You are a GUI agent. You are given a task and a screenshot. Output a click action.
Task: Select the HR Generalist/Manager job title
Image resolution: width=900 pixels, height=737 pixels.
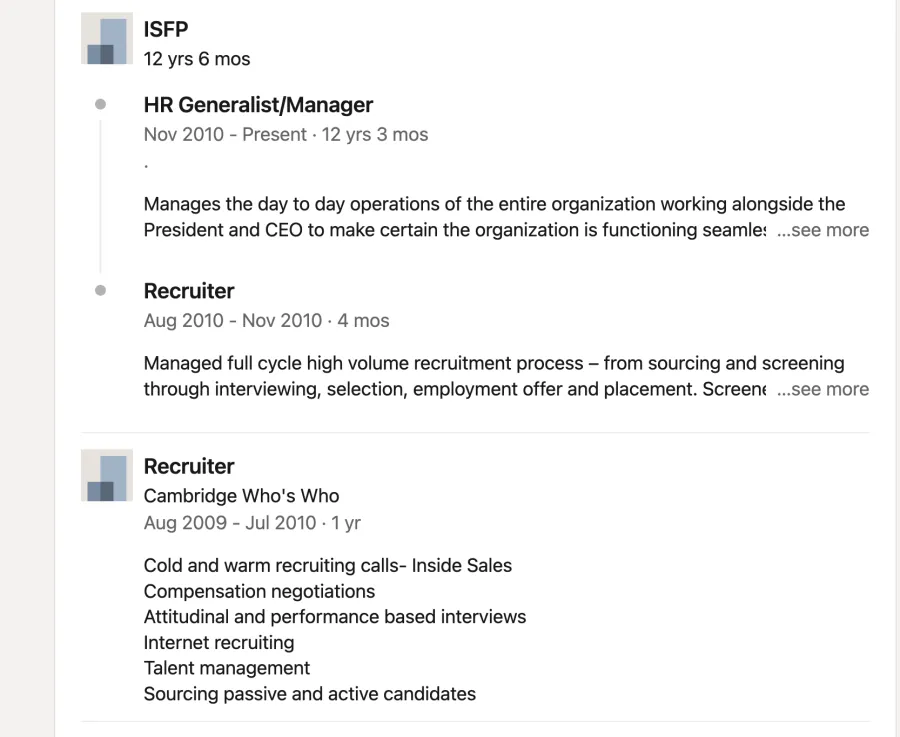tap(258, 105)
